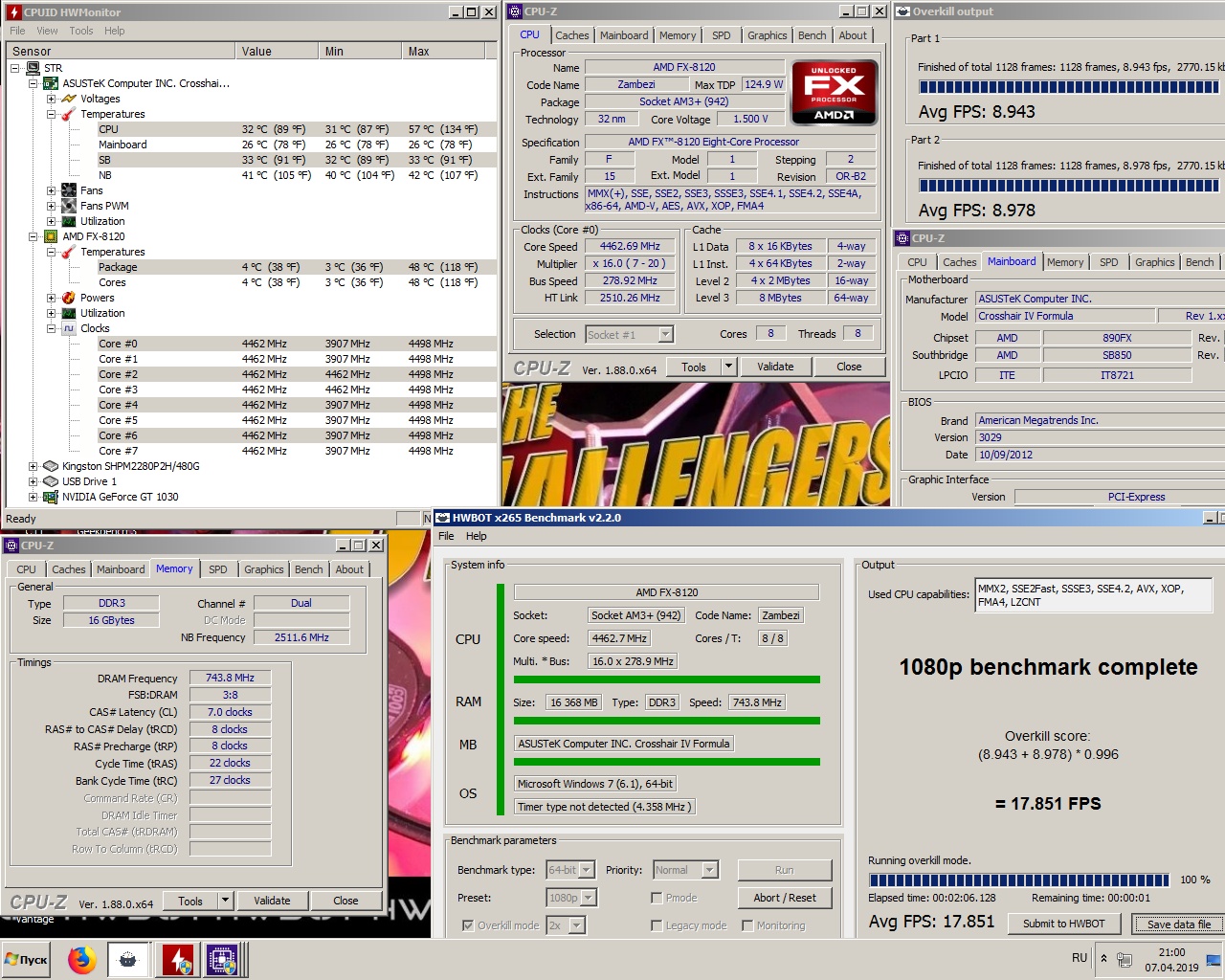Open the Help menu in HWBOT x265 Benchmark
This screenshot has height=980, width=1225.
coord(476,536)
